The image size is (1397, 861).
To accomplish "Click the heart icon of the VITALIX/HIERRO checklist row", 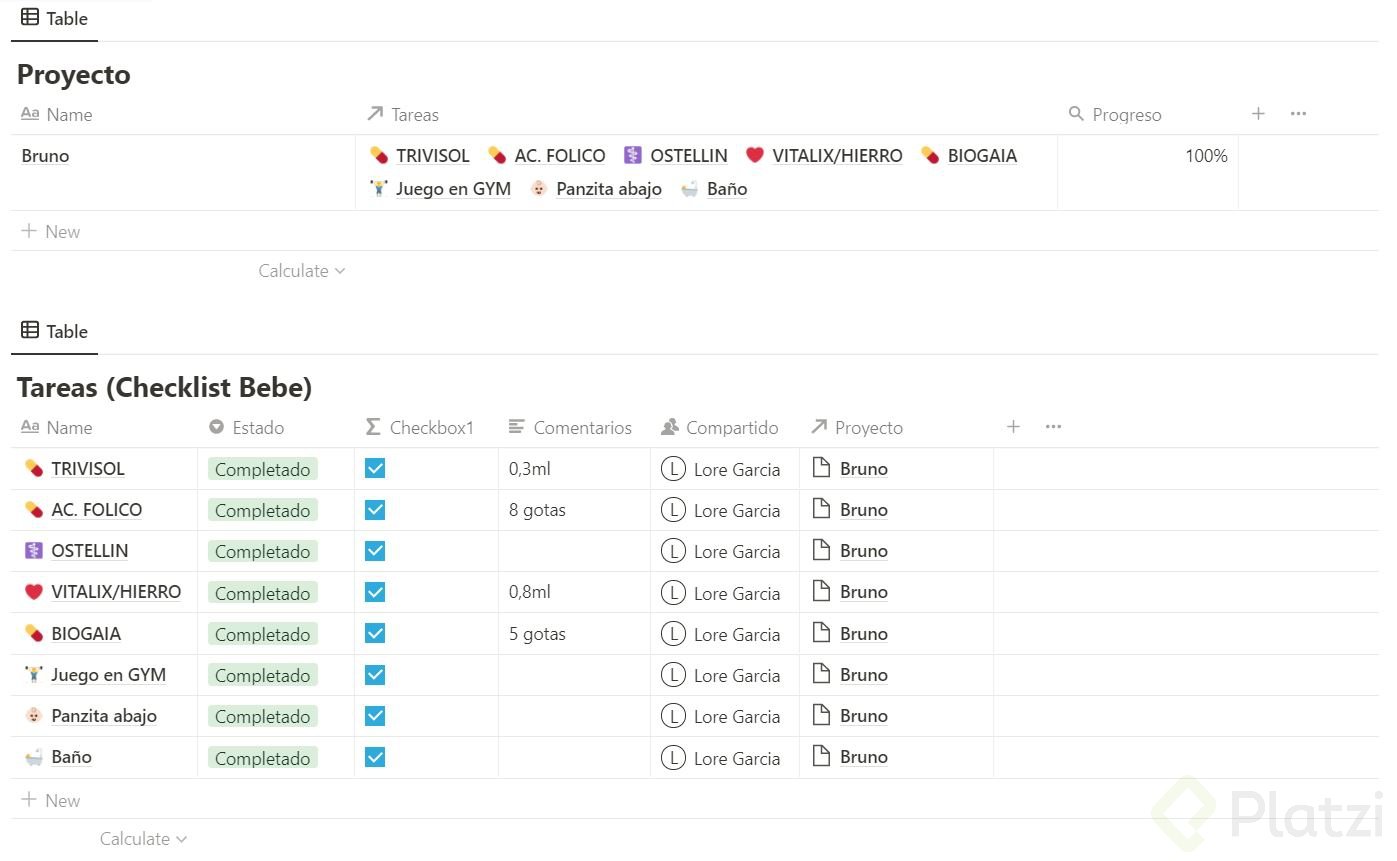I will tap(34, 592).
